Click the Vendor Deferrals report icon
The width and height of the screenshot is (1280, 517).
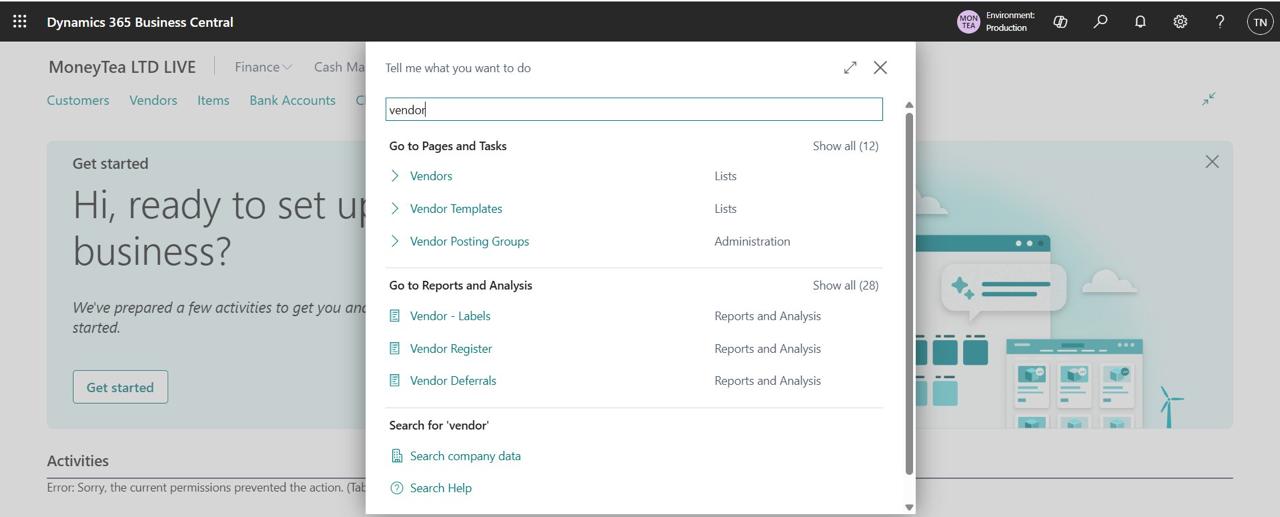(395, 380)
